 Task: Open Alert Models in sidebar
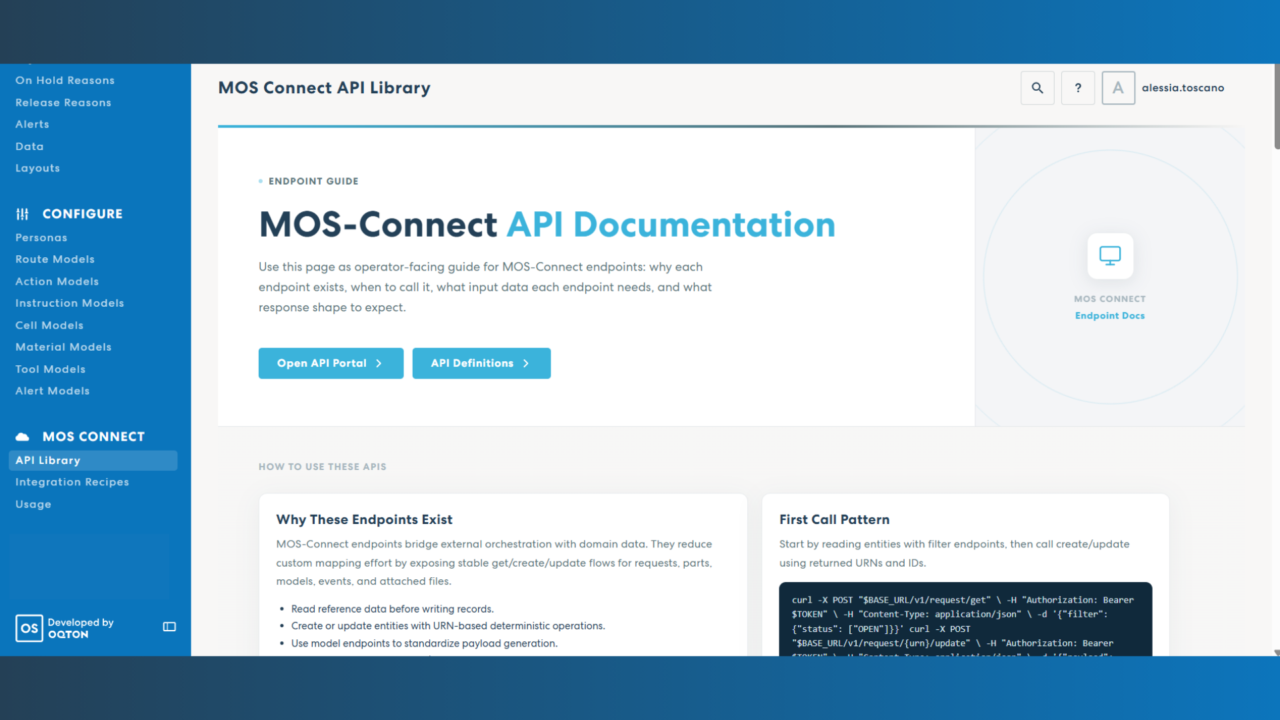coord(52,391)
